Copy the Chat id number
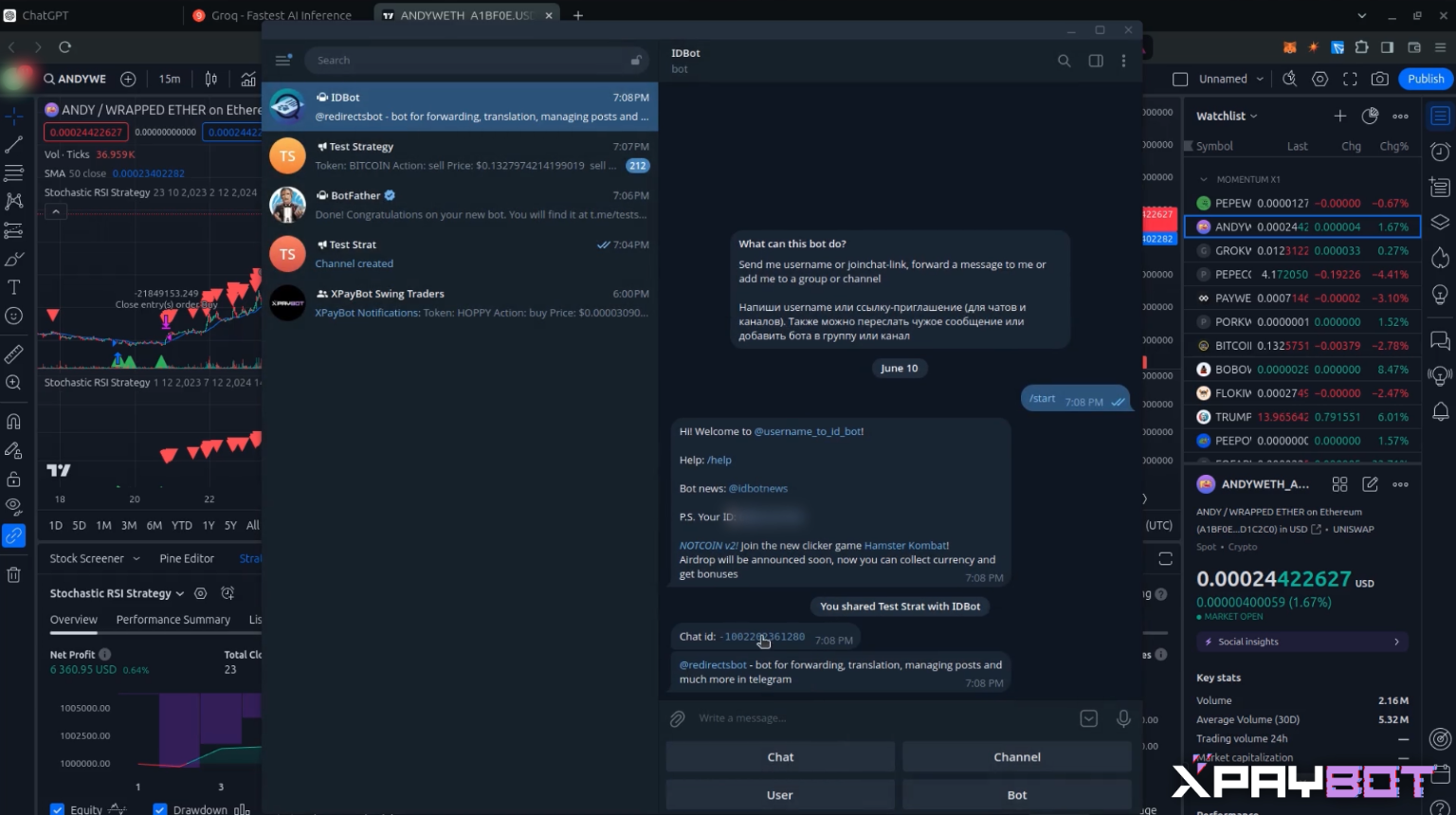 click(762, 637)
